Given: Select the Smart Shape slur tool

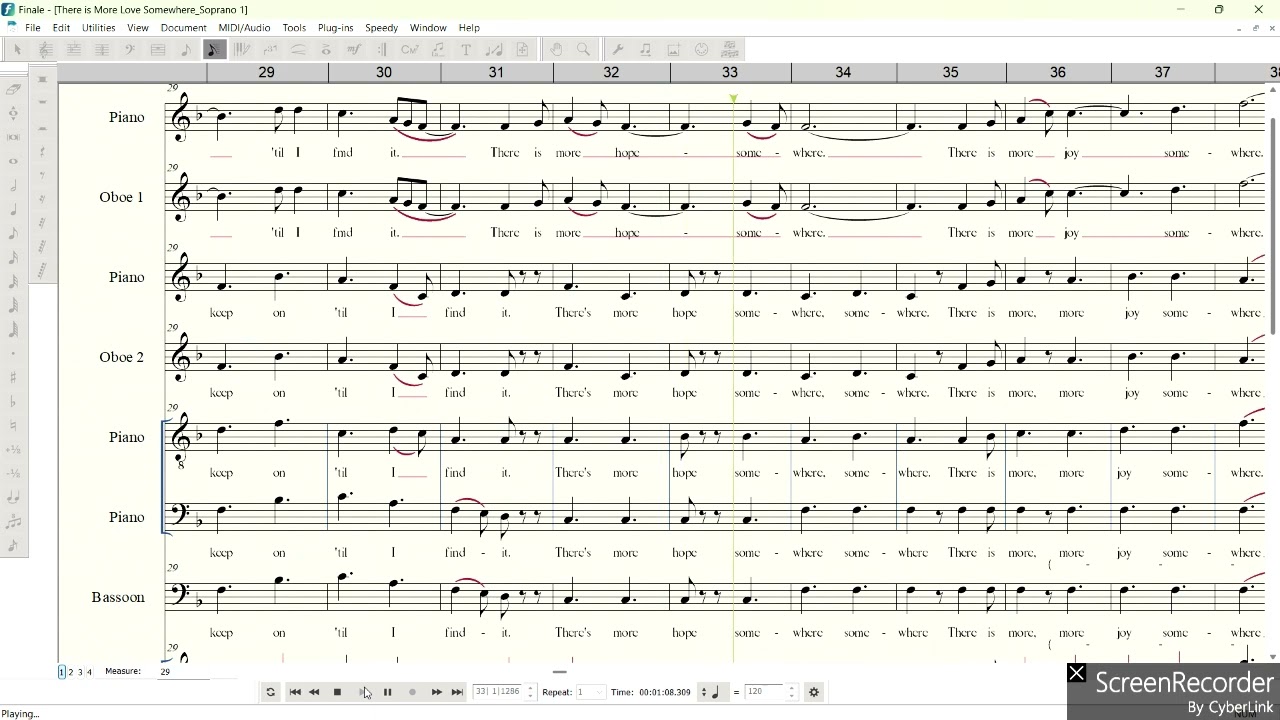Looking at the screenshot, I should point(298,49).
